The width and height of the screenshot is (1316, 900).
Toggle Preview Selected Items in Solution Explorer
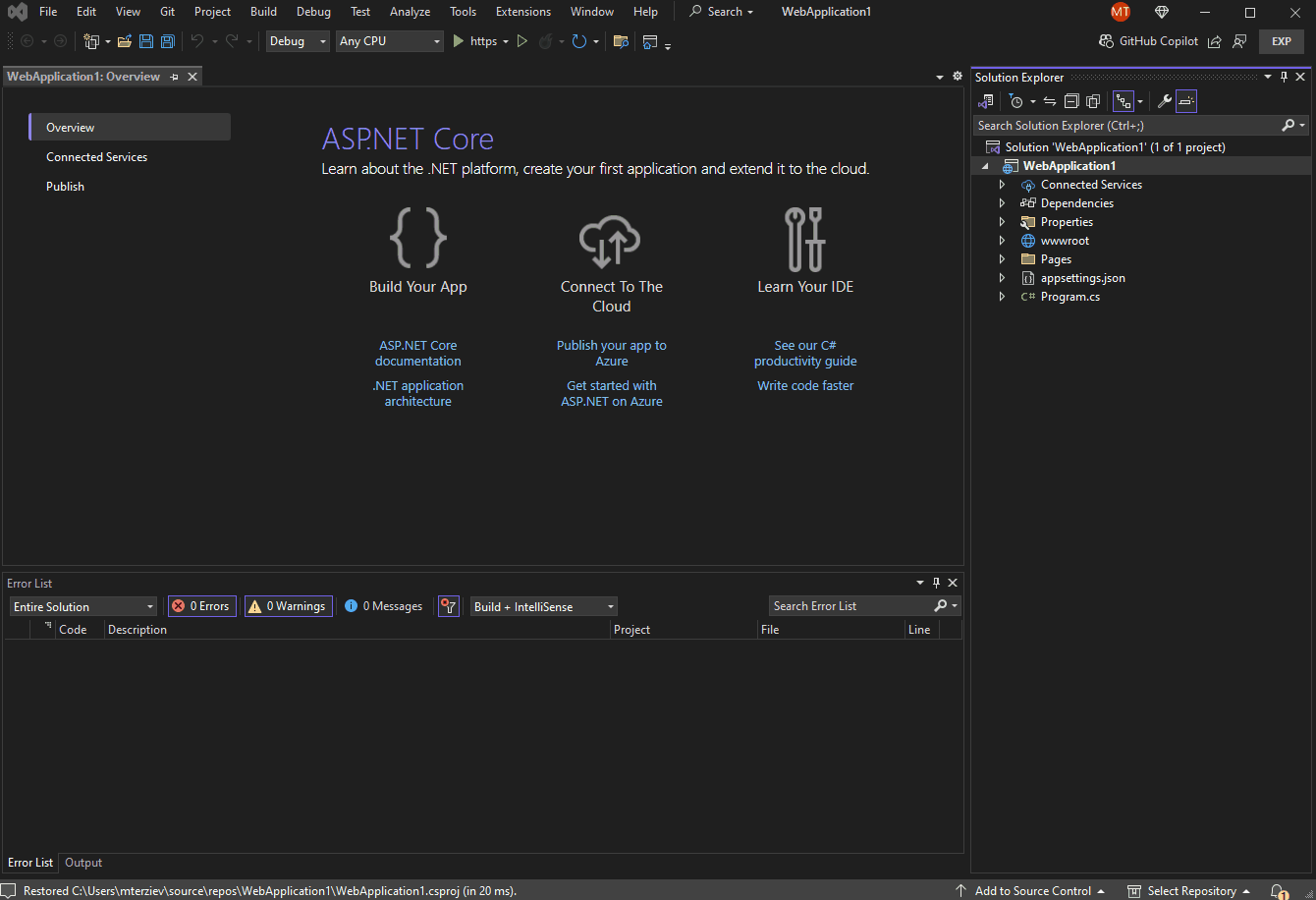1186,101
